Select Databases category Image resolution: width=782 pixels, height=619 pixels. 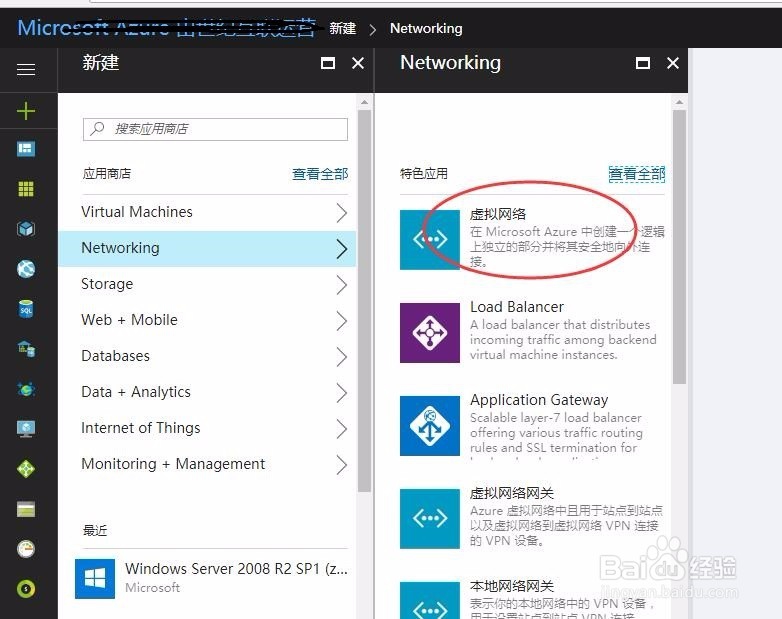tap(207, 356)
